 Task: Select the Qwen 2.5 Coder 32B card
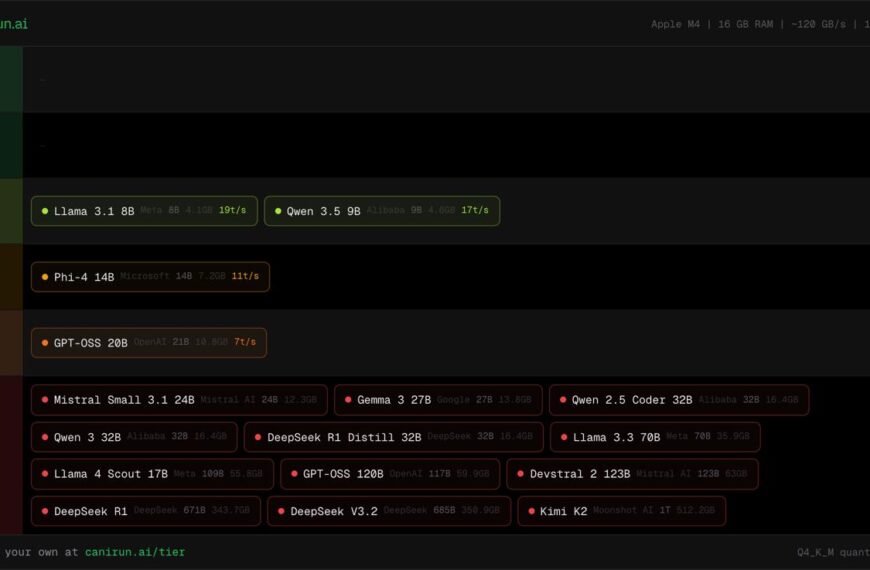(678, 400)
